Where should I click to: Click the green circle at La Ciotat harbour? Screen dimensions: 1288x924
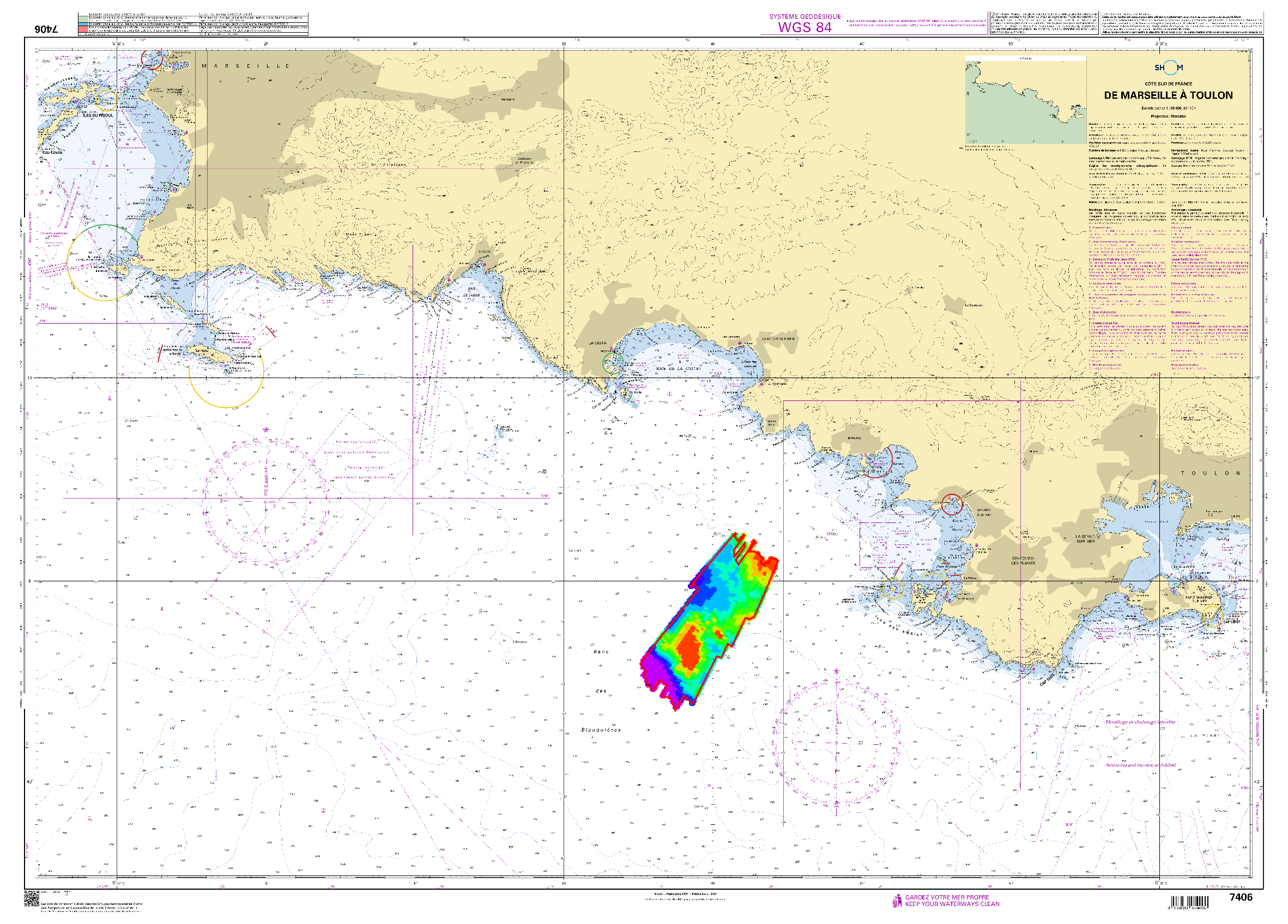pyautogui.click(x=613, y=363)
